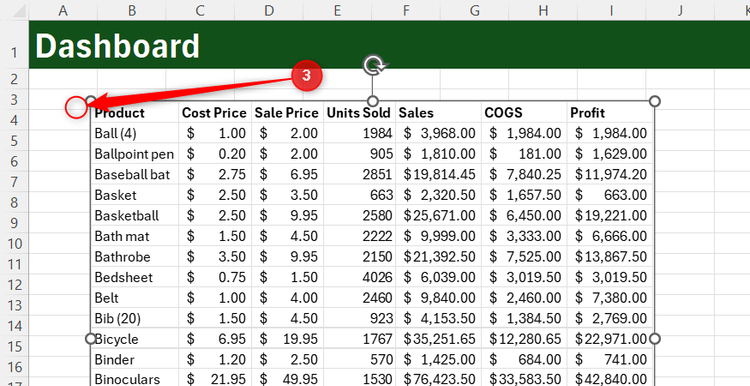Viewport: 750px width, 386px height.
Task: Click the left-middle resize handle beside Bicycle
Action: point(90,339)
